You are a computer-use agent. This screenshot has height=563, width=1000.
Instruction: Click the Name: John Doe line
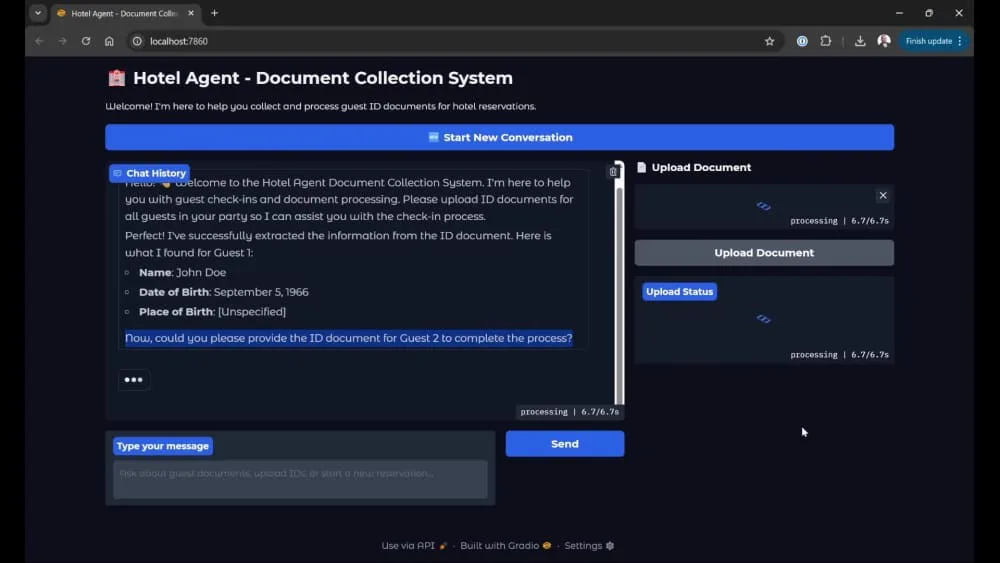click(182, 272)
